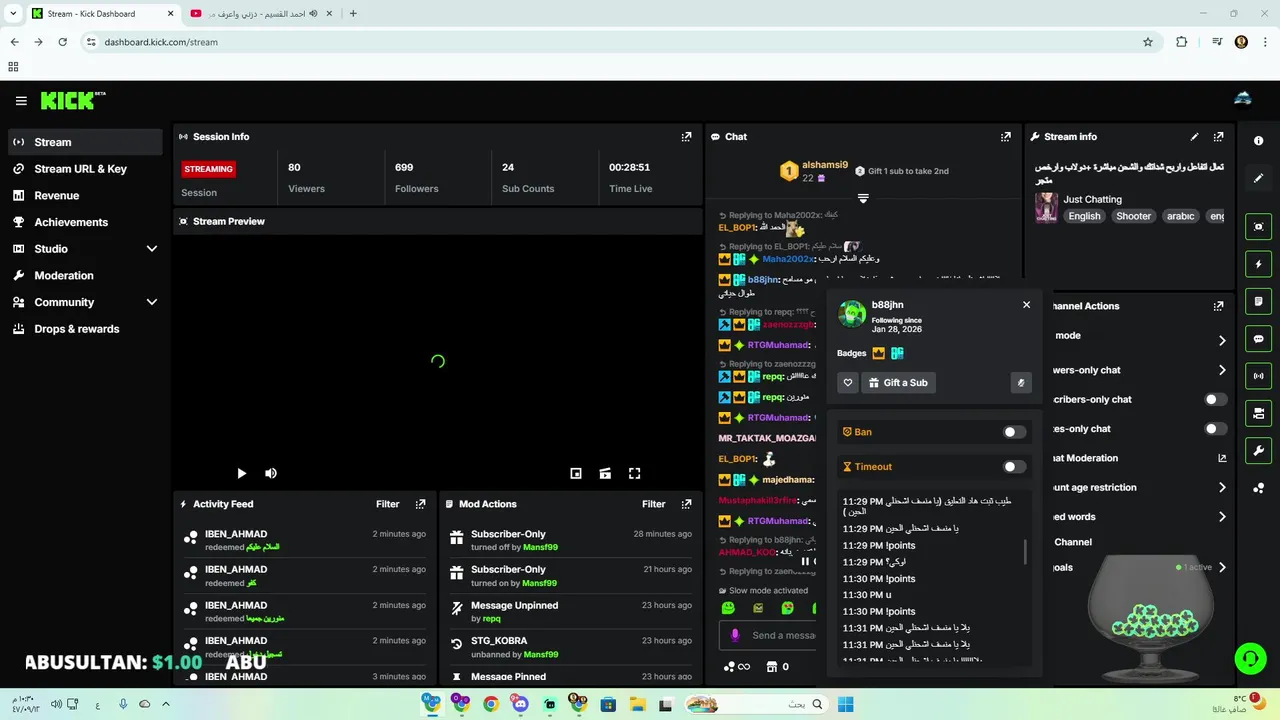Toggle the lightning bolt widget in right rail
The height and width of the screenshot is (720, 1280).
coord(1258,264)
